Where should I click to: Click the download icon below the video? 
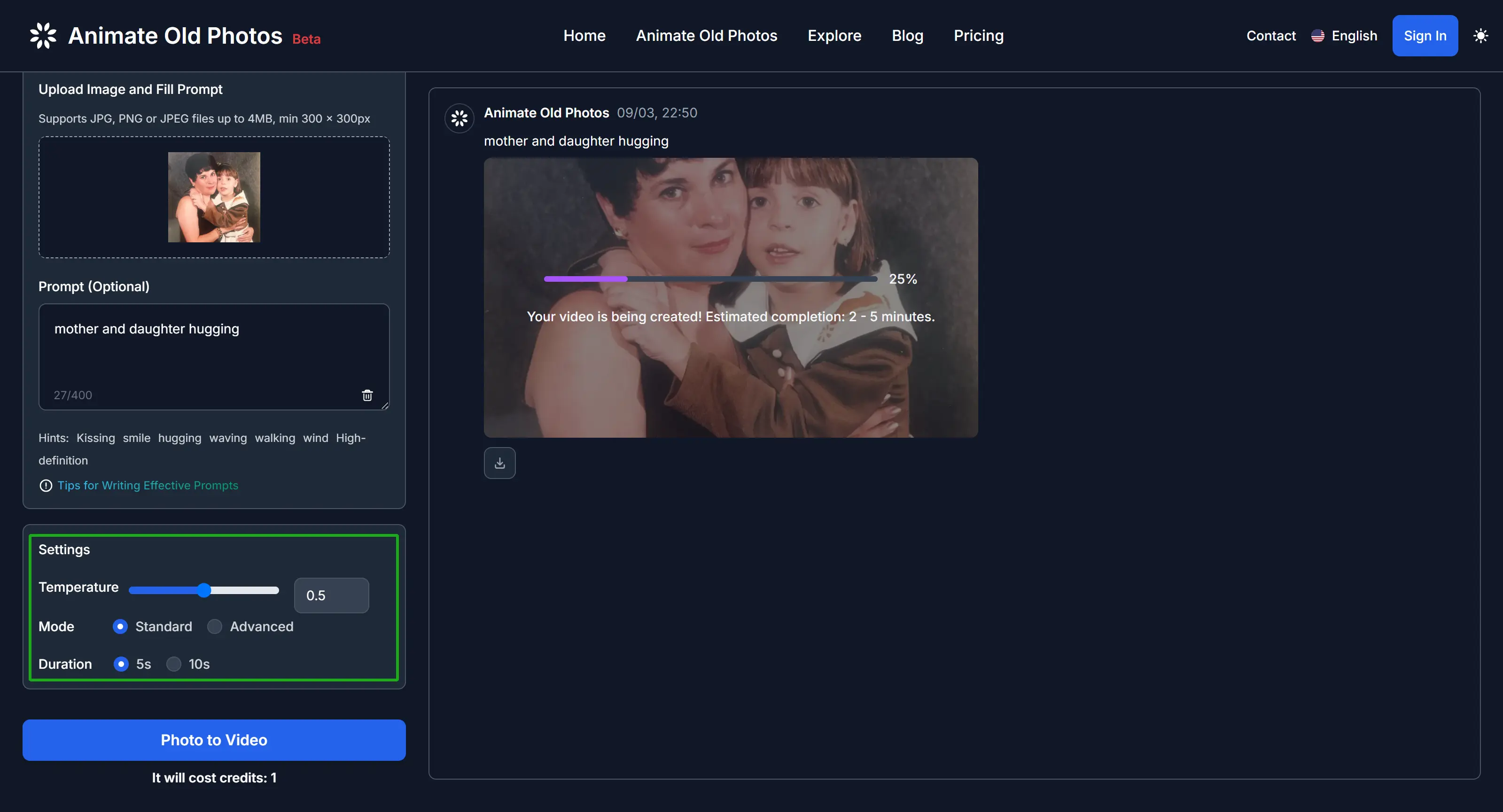pyautogui.click(x=500, y=463)
